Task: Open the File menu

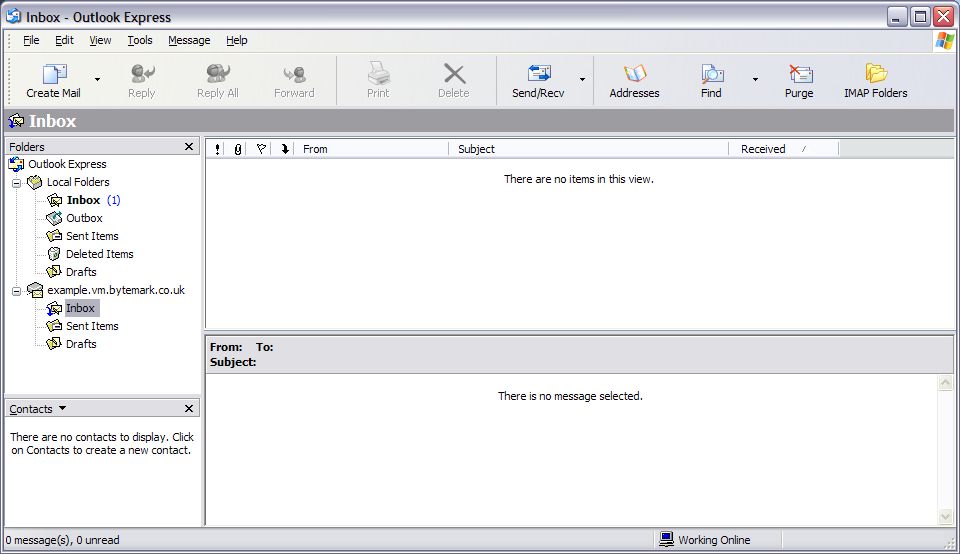Action: [x=31, y=40]
